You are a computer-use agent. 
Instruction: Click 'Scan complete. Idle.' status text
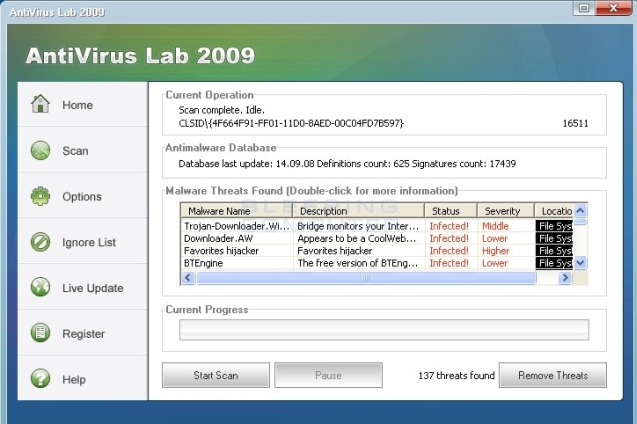coord(222,110)
